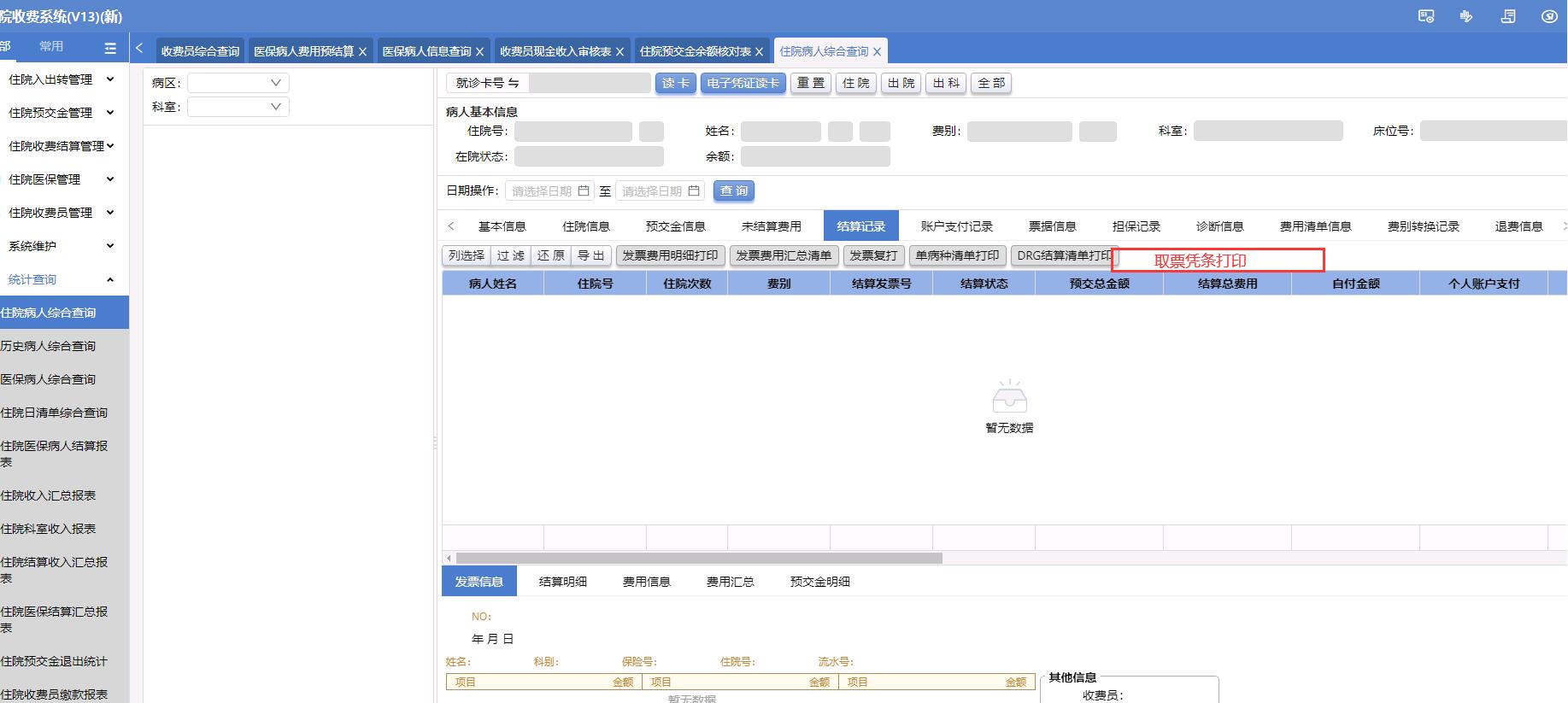Click the bar chart with pencil header icon

pos(1466,16)
